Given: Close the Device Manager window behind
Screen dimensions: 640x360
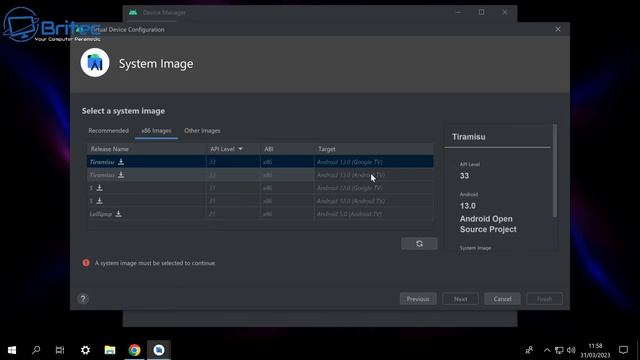Looking at the screenshot, I should pyautogui.click(x=505, y=12).
